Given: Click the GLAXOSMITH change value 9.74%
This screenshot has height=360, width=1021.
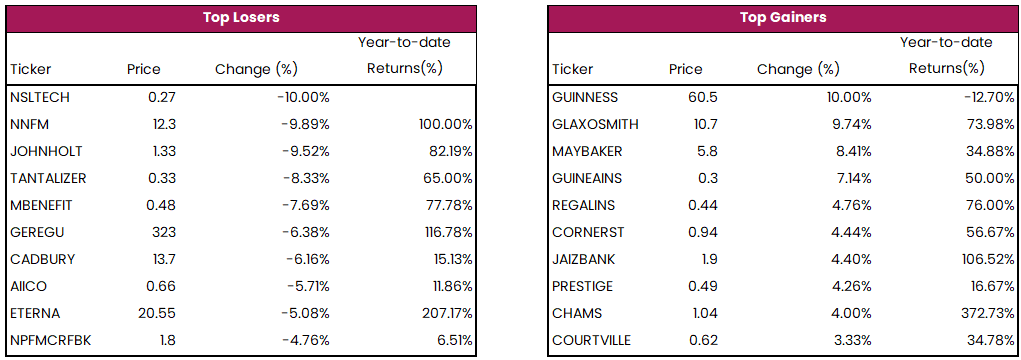Looking at the screenshot, I should 846,124.
